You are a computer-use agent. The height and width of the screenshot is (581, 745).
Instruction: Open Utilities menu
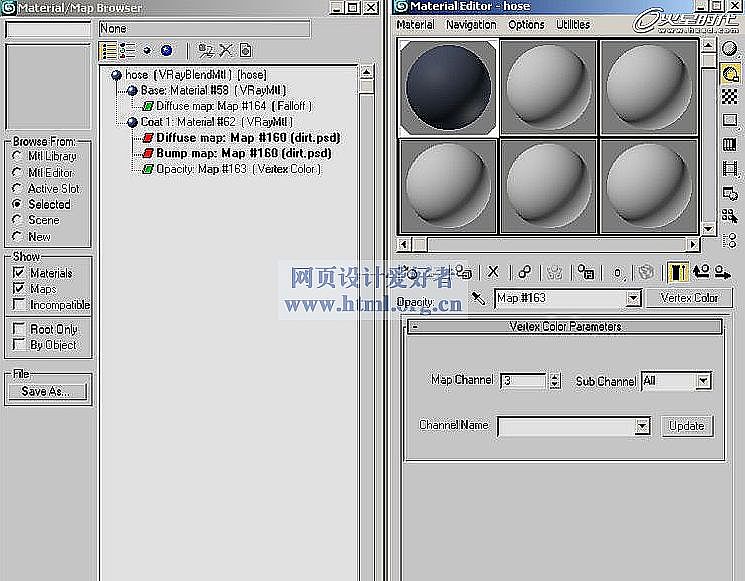tap(573, 25)
